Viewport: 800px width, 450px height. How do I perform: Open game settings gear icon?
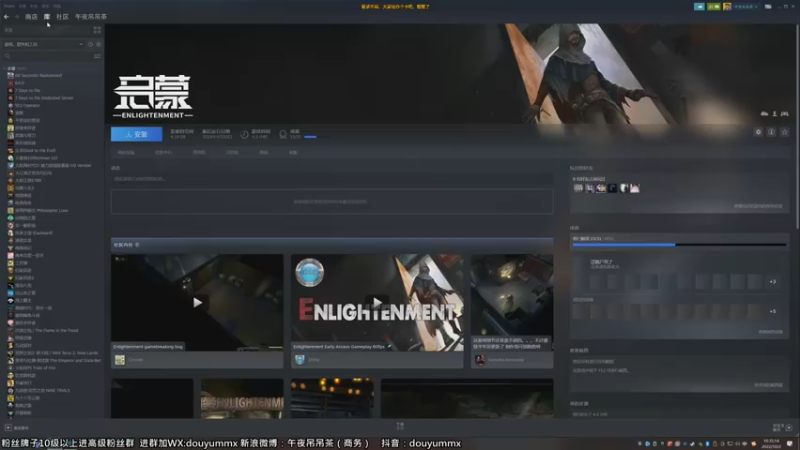(x=758, y=132)
